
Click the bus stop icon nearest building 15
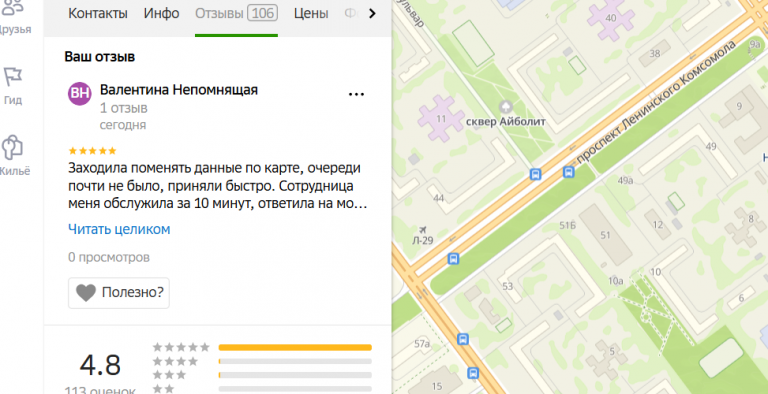(473, 373)
